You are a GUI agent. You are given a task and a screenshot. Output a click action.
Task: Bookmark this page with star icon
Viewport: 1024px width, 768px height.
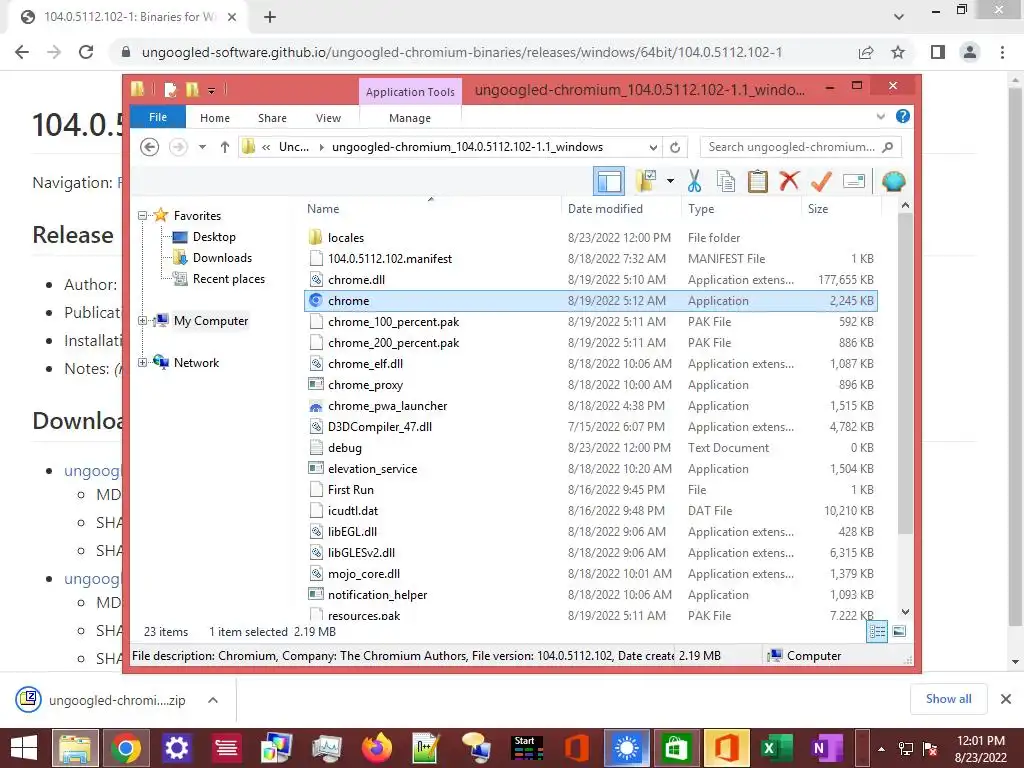pos(899,52)
